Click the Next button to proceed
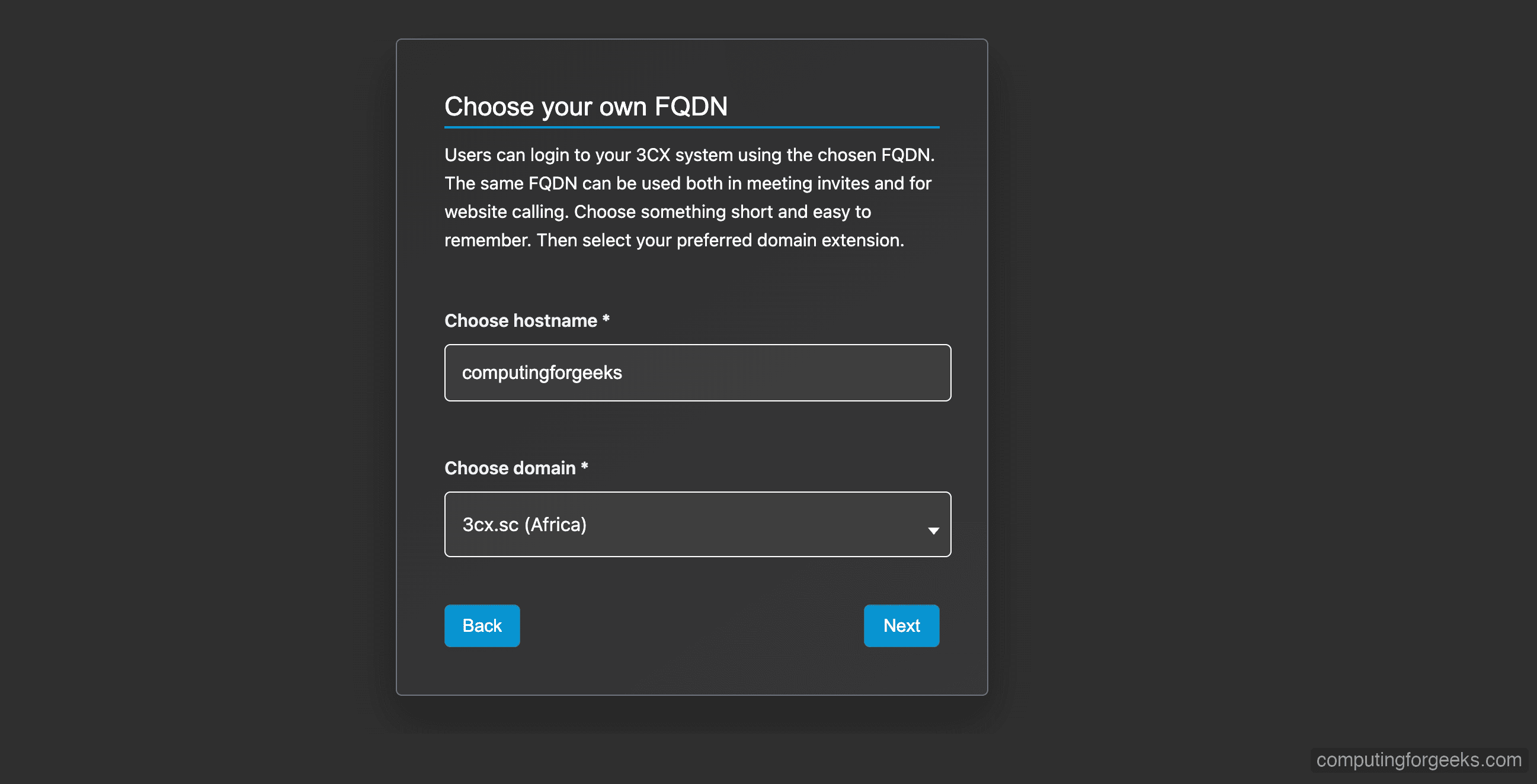Image resolution: width=1537 pixels, height=784 pixels. click(901, 625)
